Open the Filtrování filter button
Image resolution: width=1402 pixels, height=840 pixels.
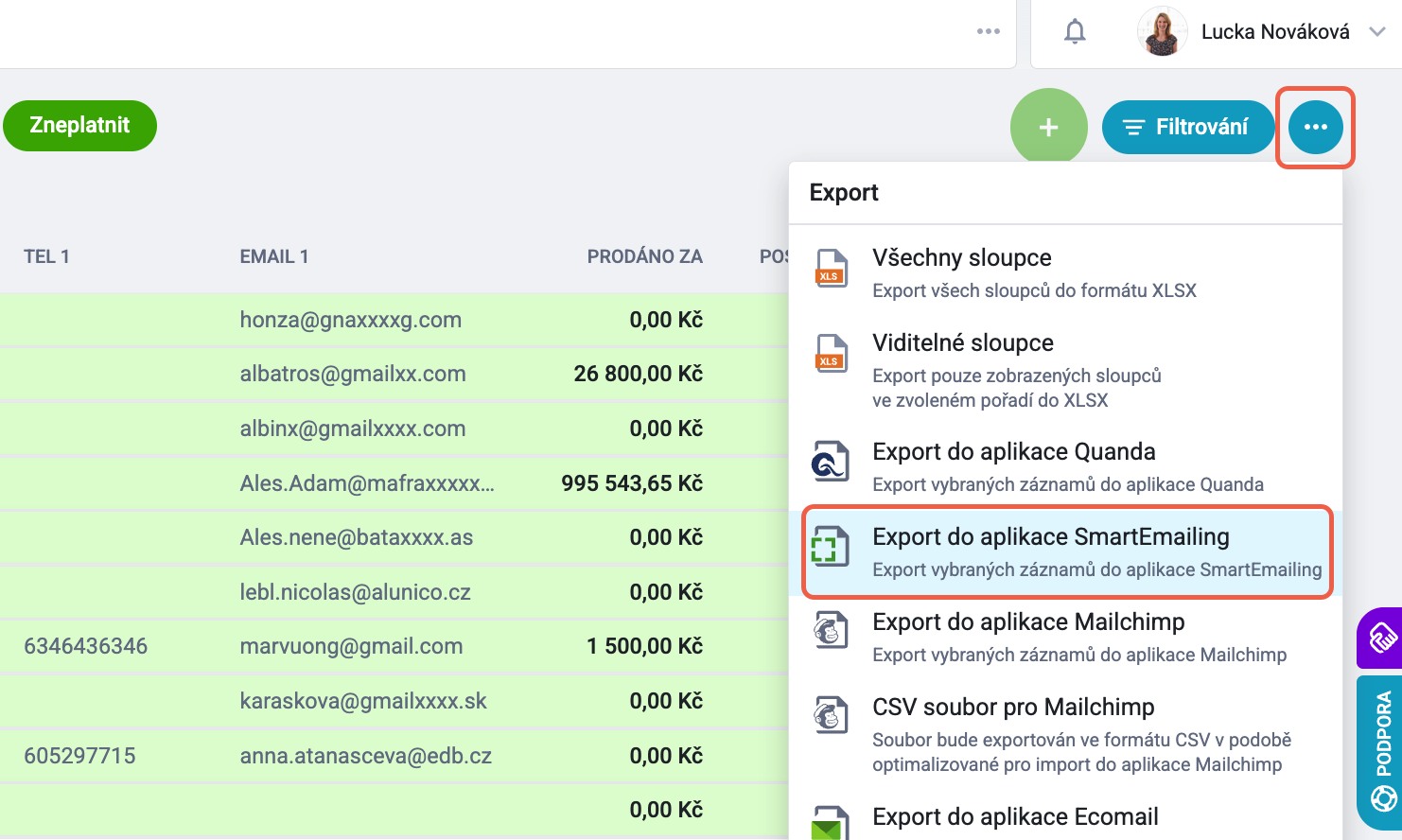tap(1188, 127)
